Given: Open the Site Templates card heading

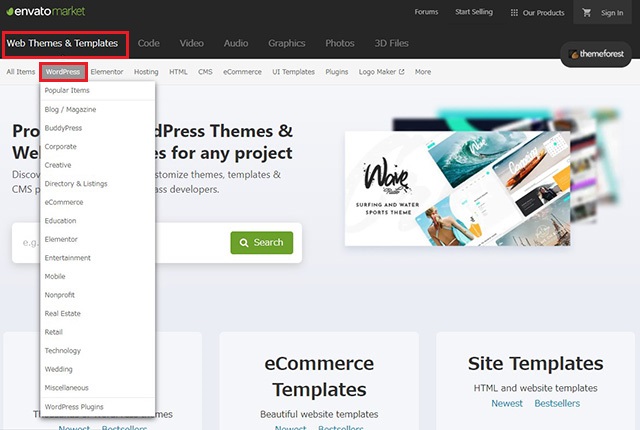Looking at the screenshot, I should 536,364.
